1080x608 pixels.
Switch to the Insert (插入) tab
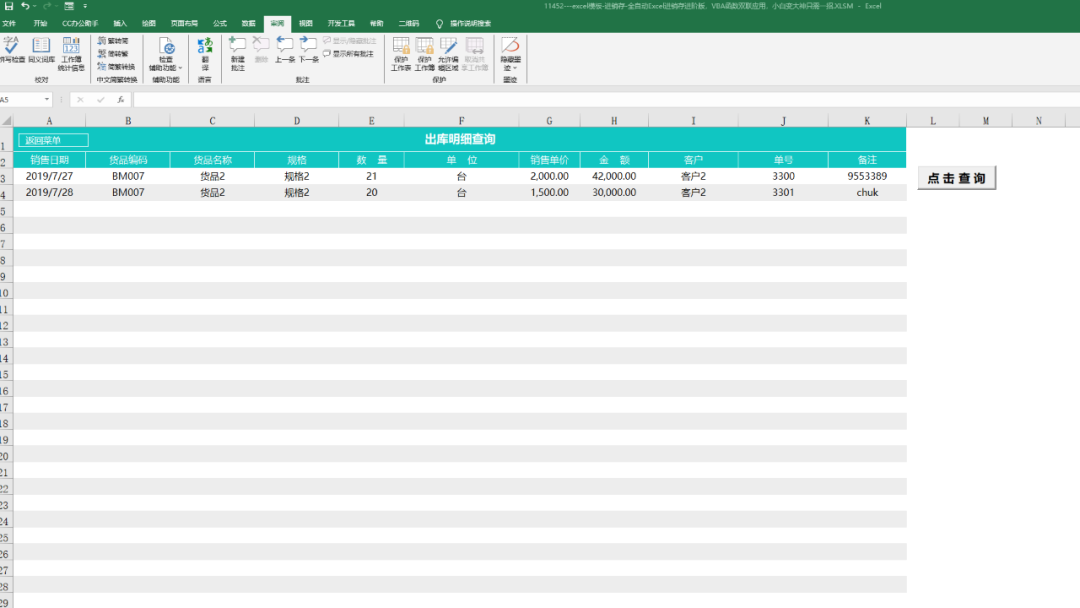[120, 23]
